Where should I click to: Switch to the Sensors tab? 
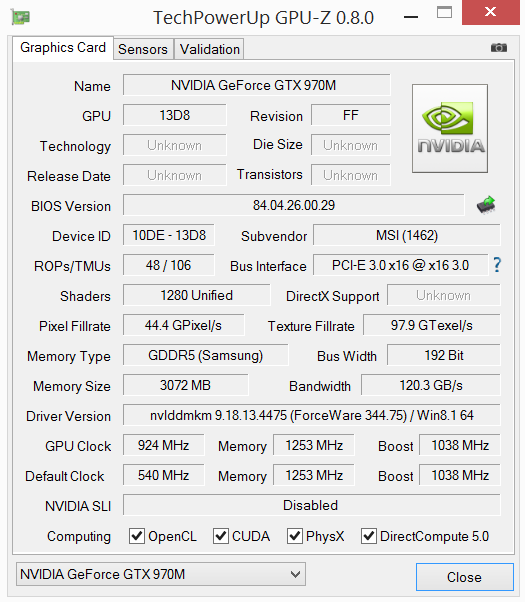click(x=143, y=49)
